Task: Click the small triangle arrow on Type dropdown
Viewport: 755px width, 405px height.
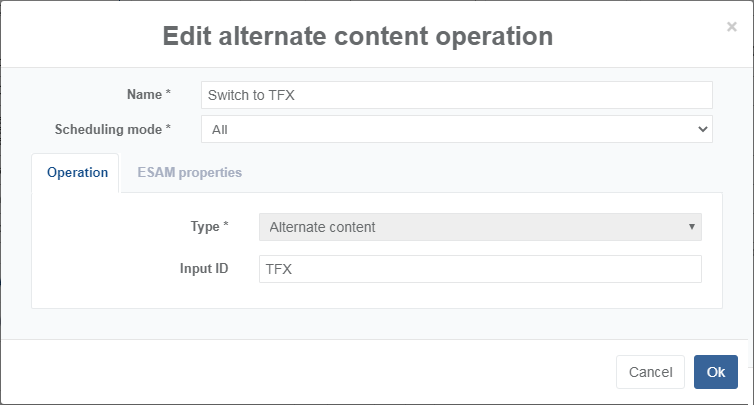Action: click(691, 227)
